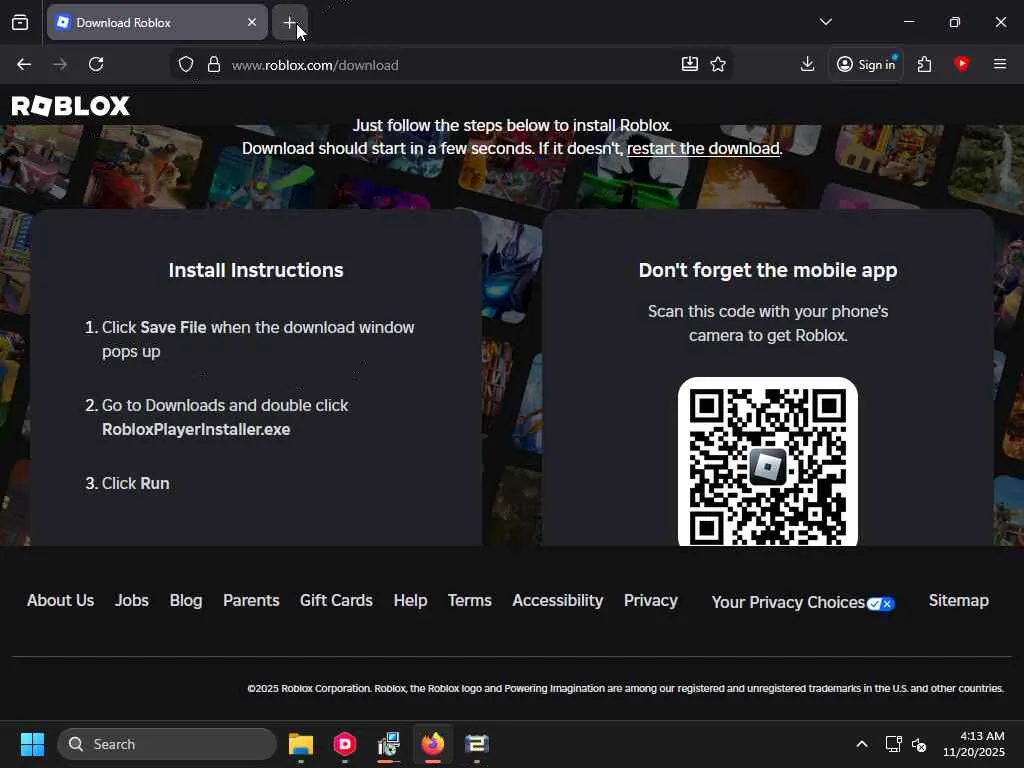Click the Download Roblox tab

click(157, 22)
